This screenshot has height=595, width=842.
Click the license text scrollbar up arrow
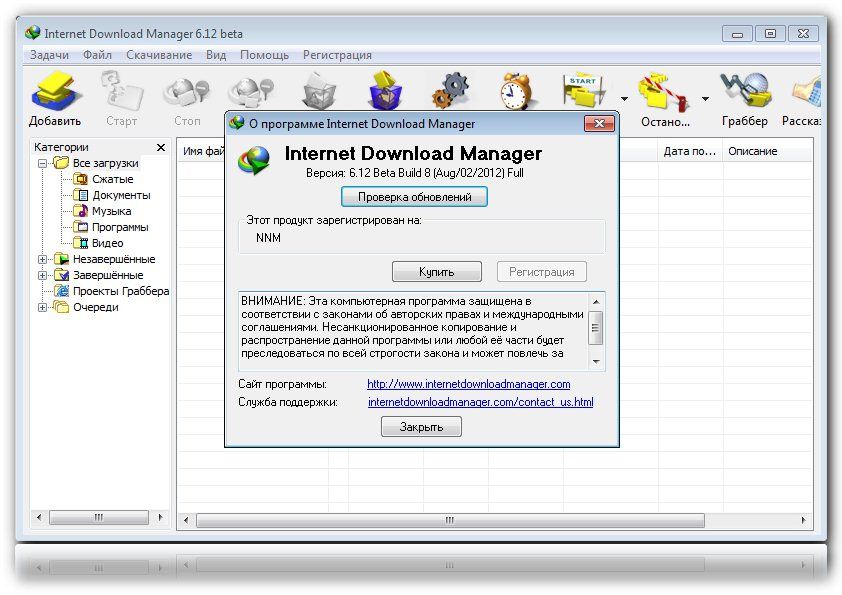pyautogui.click(x=596, y=301)
